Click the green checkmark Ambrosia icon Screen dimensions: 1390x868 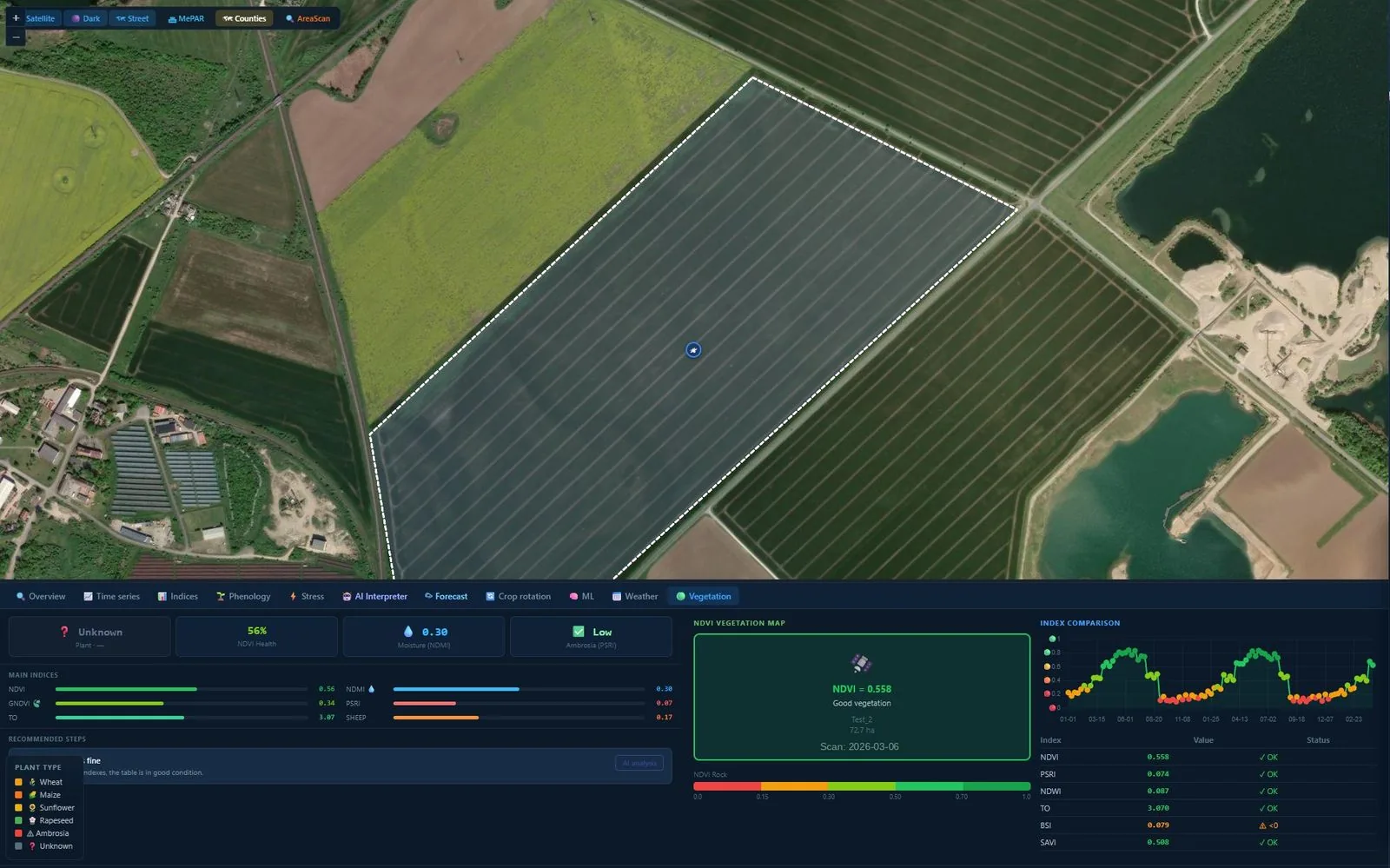pyautogui.click(x=579, y=632)
